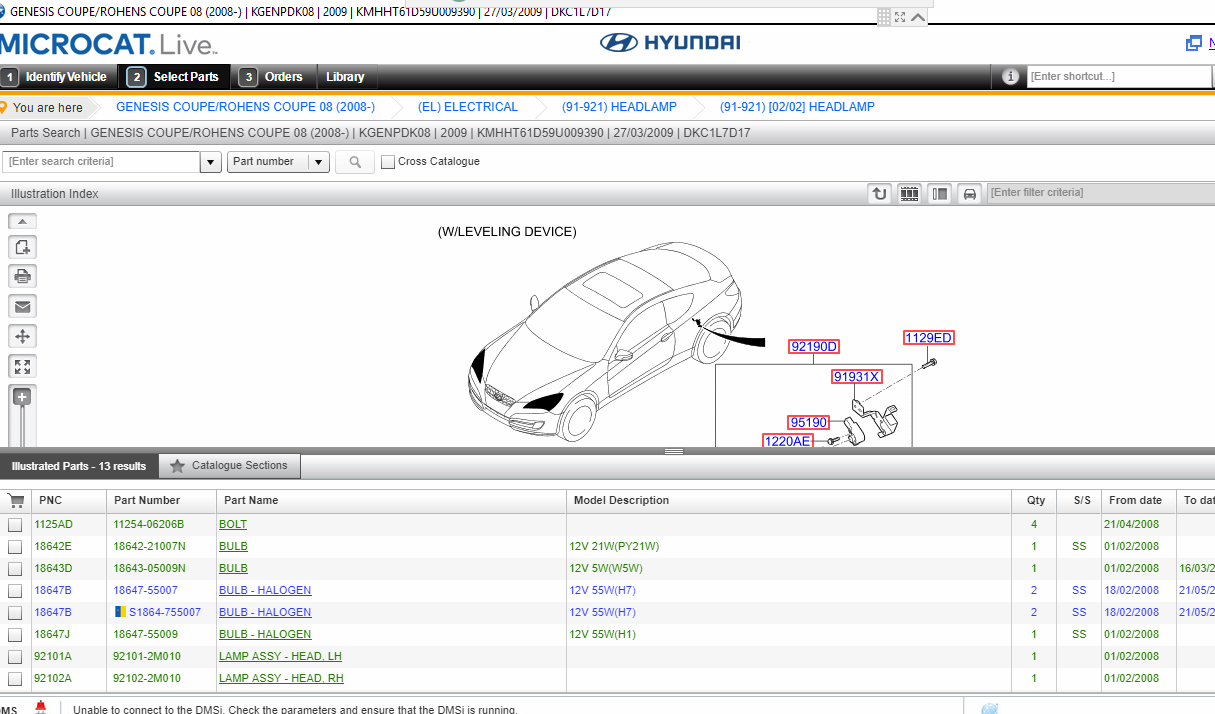1215x714 pixels.
Task: Click the star icon on Catalogue Sections
Action: coord(177,466)
